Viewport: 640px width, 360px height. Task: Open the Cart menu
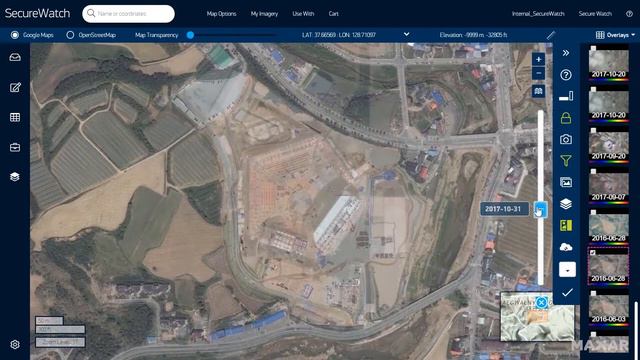coord(333,13)
